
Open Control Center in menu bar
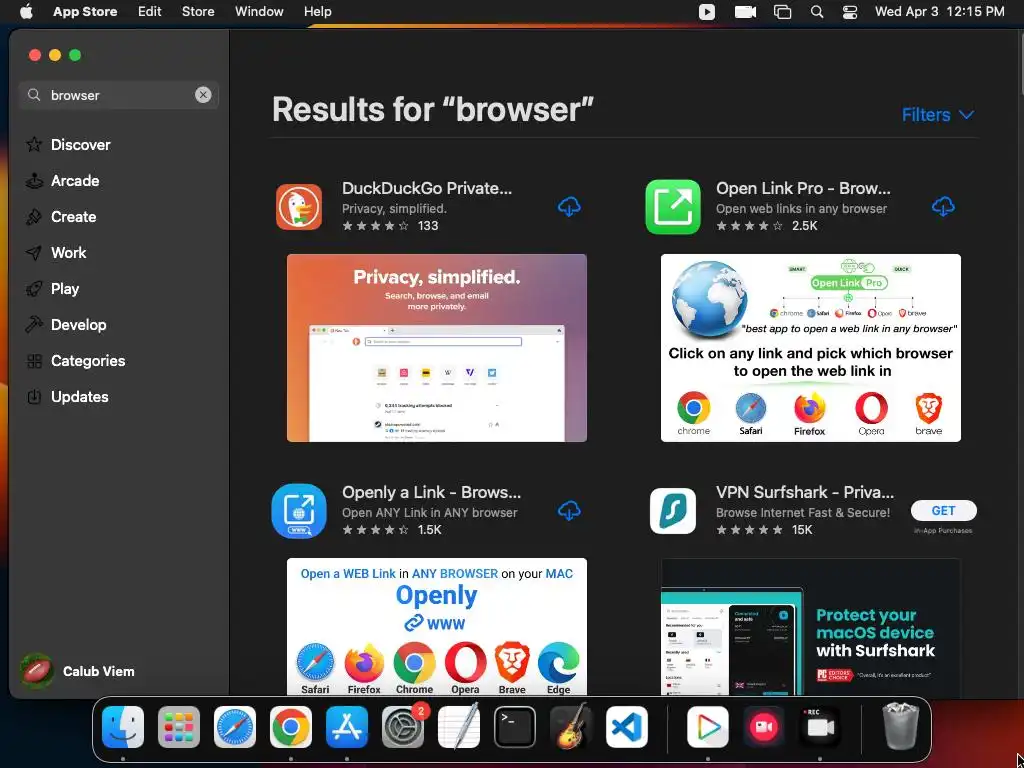(850, 11)
